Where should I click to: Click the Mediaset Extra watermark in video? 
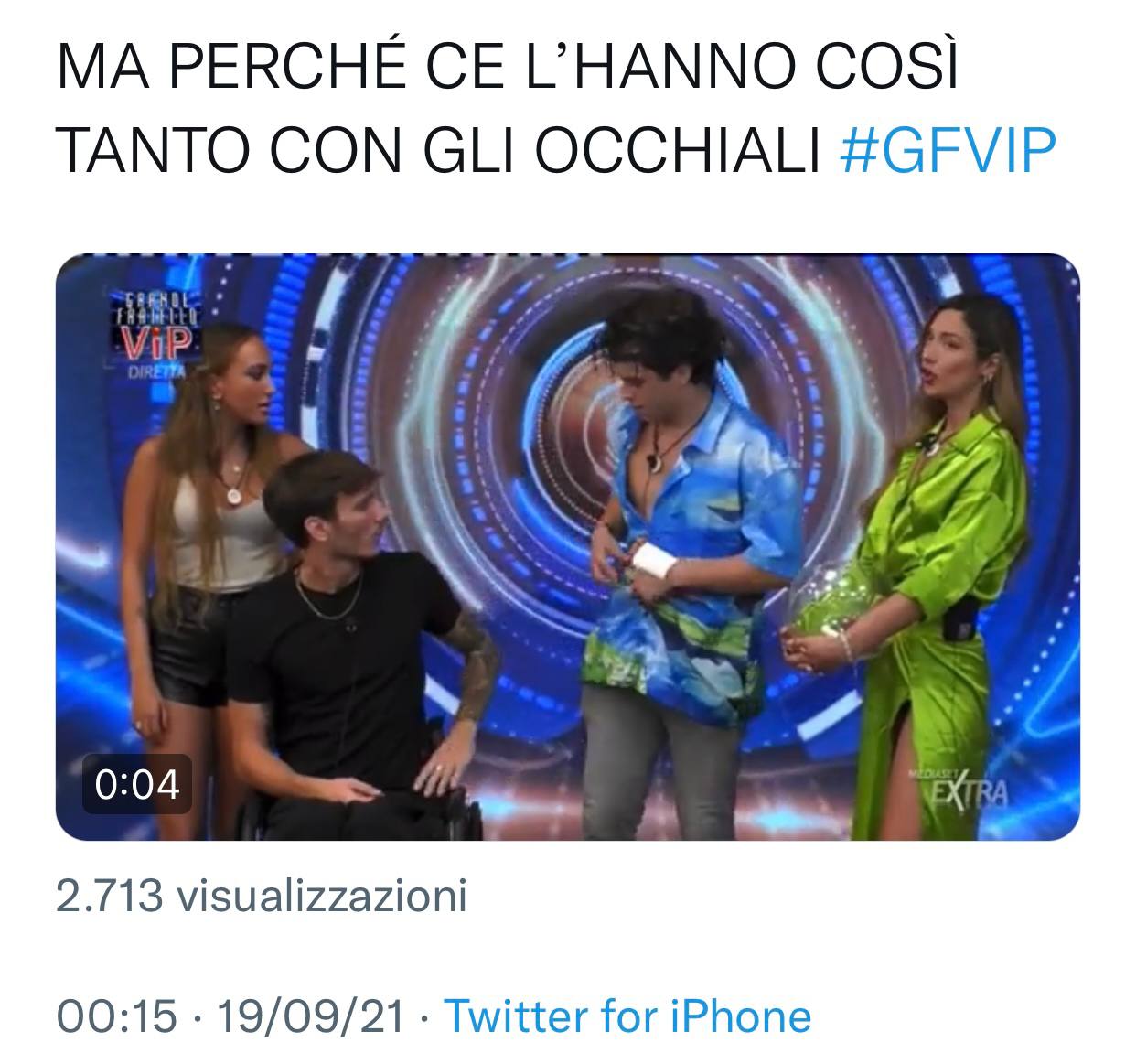[x=957, y=789]
